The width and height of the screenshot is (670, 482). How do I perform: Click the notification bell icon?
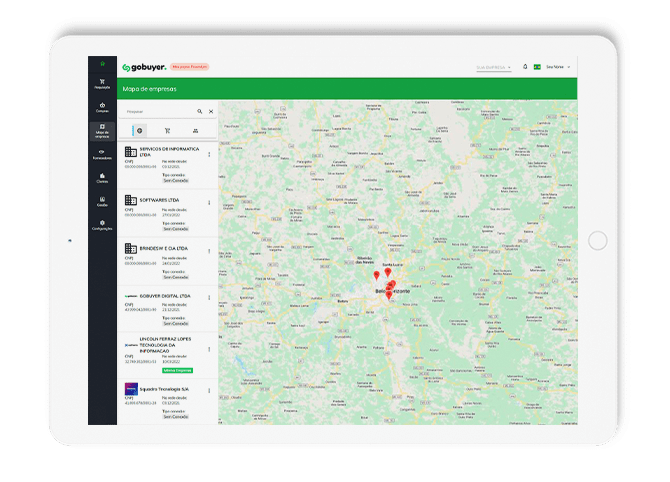(x=525, y=67)
